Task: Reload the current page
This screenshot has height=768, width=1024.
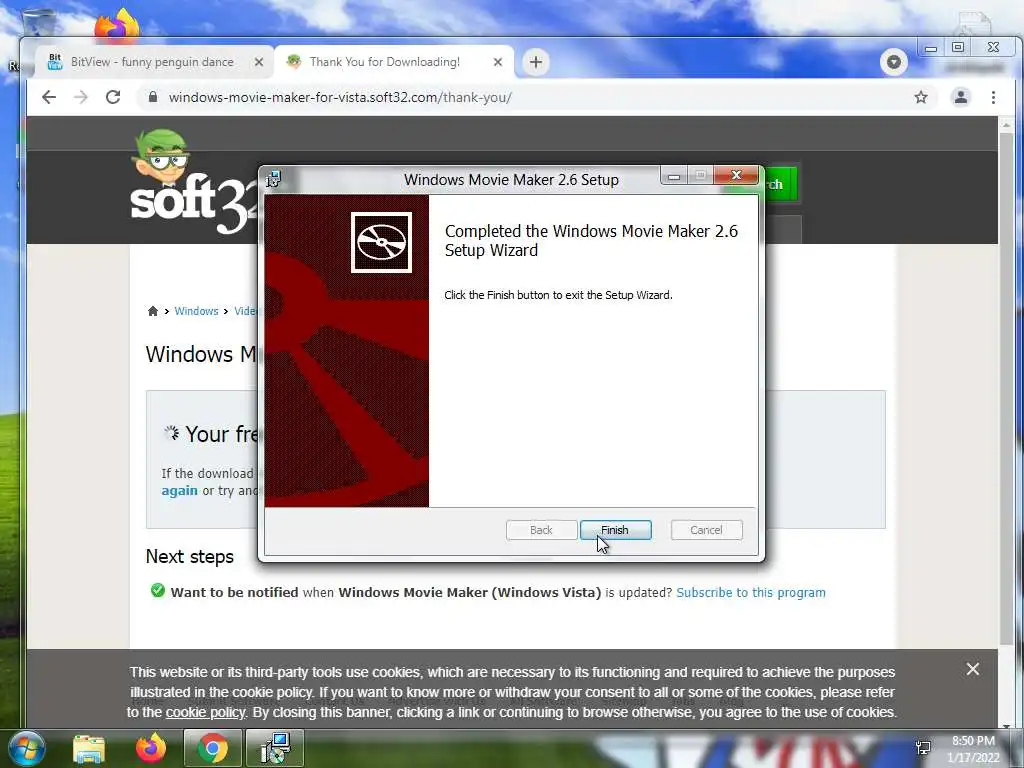Action: click(113, 97)
